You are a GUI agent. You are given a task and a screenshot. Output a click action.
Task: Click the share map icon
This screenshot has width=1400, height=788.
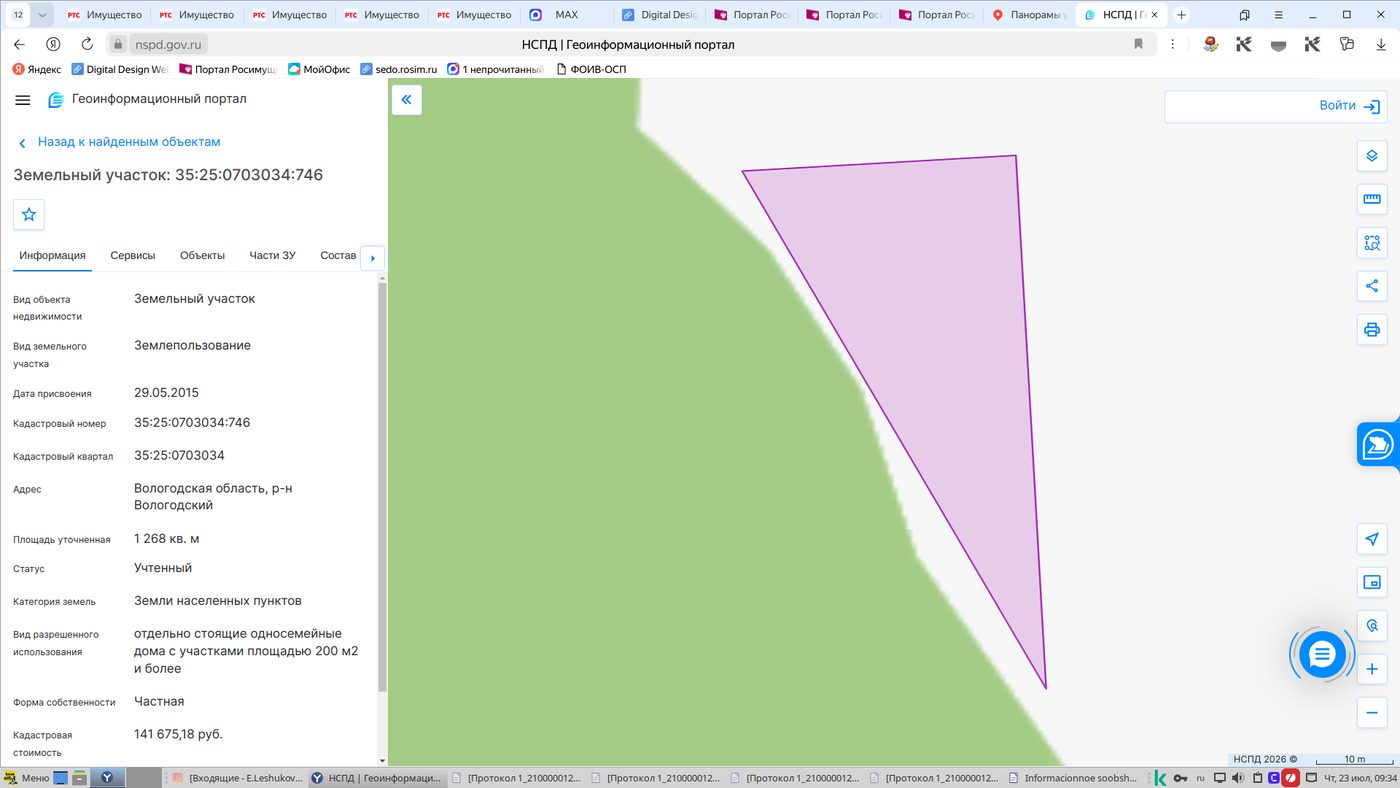click(1372, 286)
